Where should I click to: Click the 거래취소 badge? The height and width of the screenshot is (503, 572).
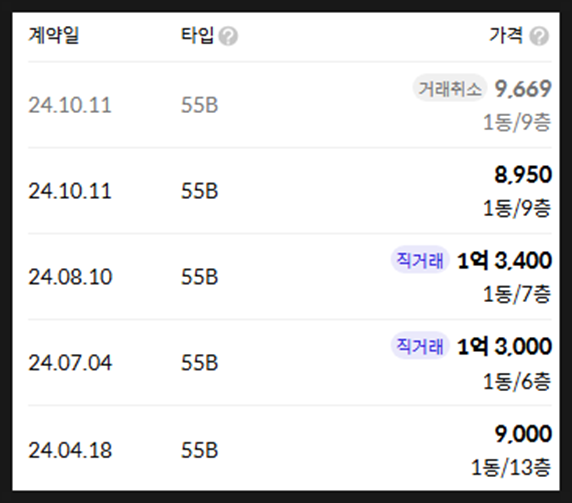pyautogui.click(x=450, y=88)
